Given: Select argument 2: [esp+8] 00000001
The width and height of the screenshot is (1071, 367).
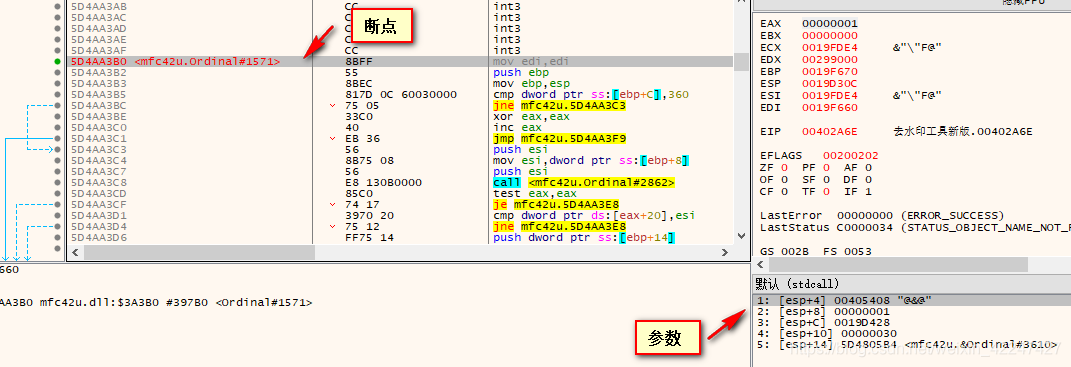Looking at the screenshot, I should tap(912, 311).
